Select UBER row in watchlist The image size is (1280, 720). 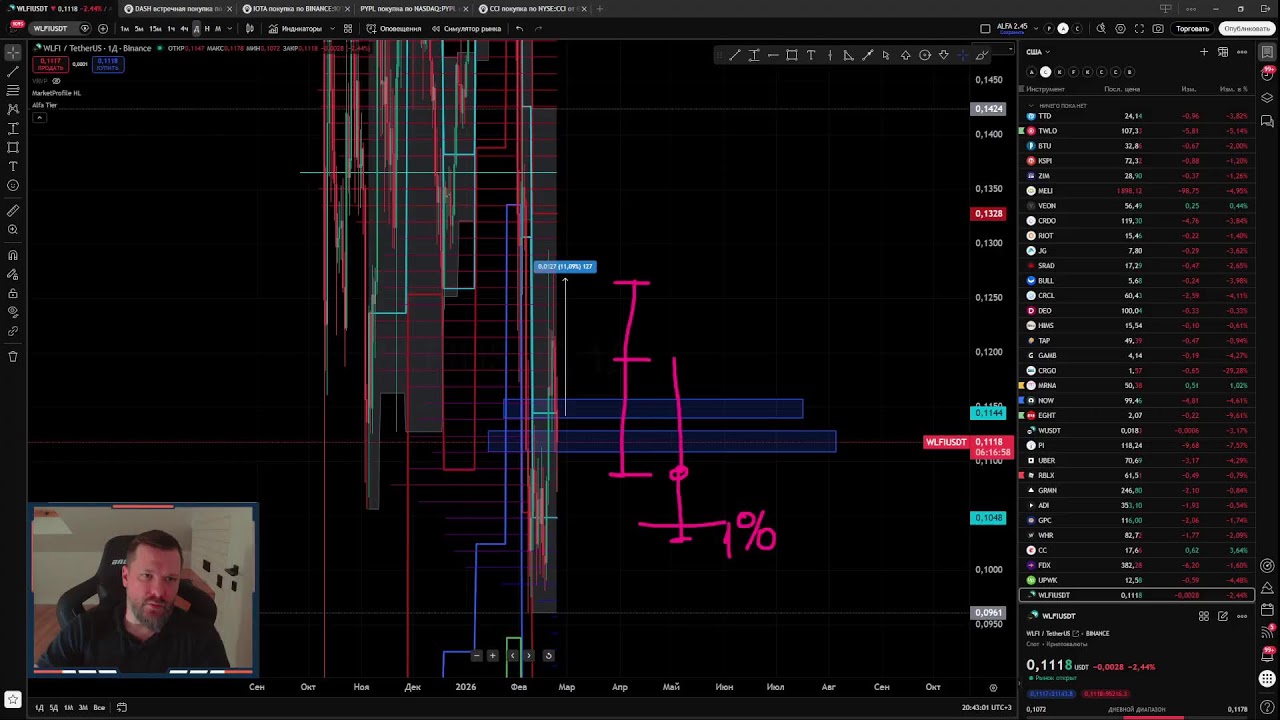(x=1136, y=461)
